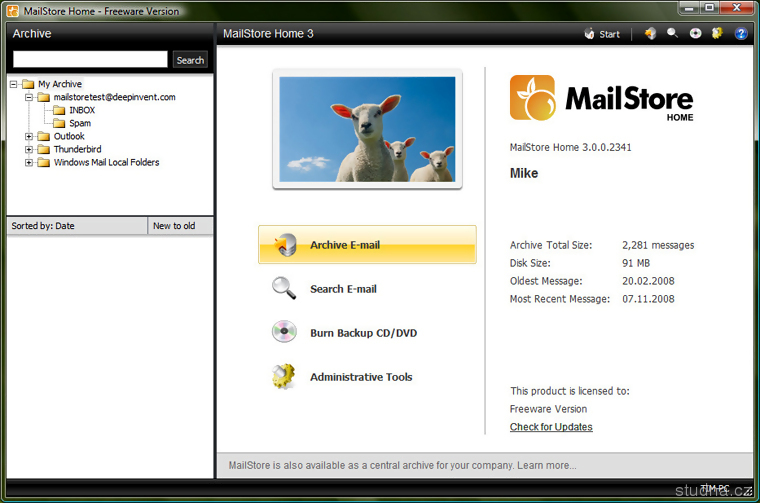
Task: Click the user name Mike
Action: [x=523, y=173]
